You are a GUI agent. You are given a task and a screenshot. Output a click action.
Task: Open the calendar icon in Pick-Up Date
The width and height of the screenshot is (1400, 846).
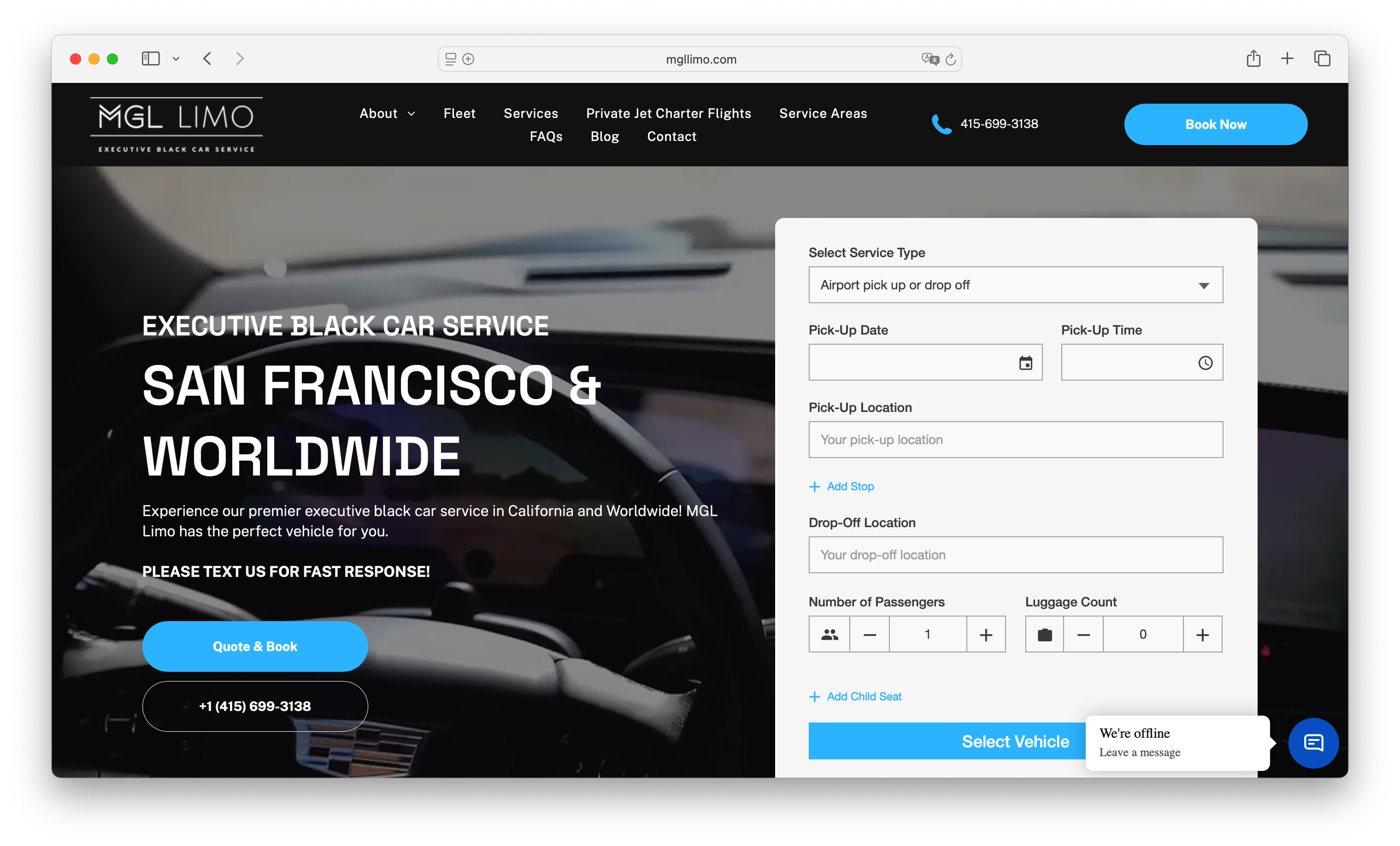click(1025, 363)
